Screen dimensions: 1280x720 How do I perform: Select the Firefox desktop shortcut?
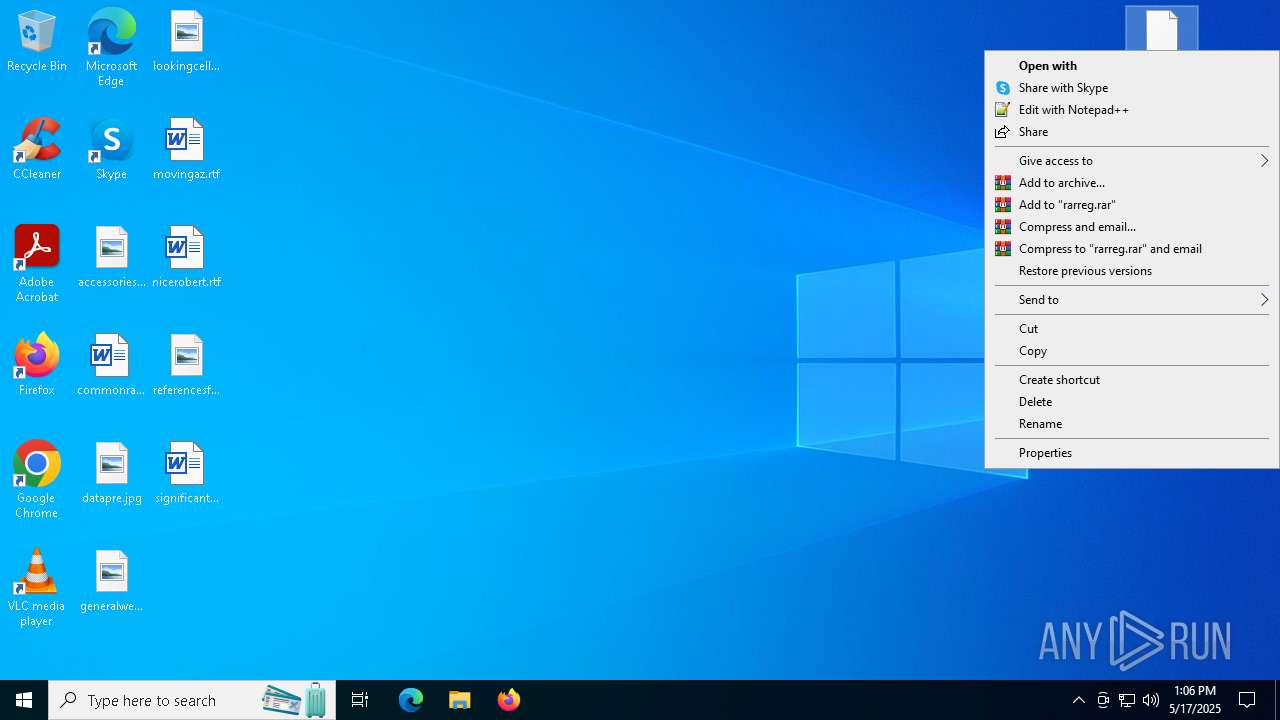[37, 366]
